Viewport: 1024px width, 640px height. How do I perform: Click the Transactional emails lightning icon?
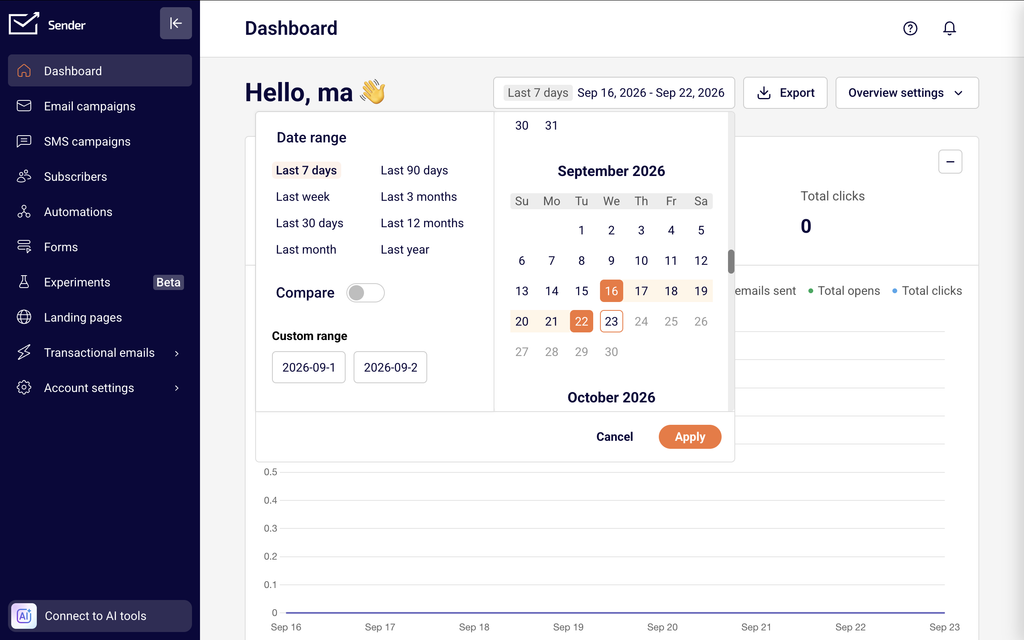click(24, 353)
